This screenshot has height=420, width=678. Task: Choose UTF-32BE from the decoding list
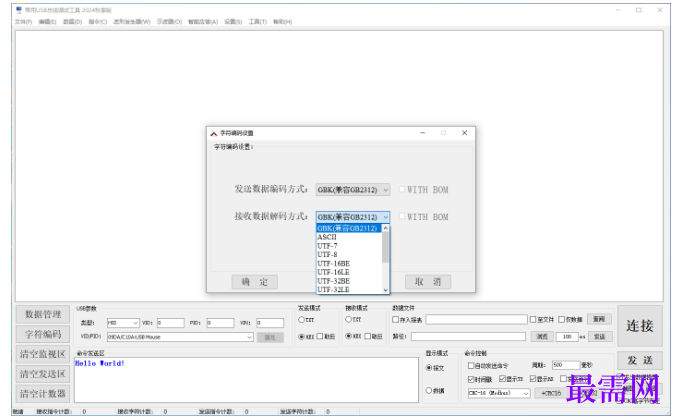click(349, 281)
